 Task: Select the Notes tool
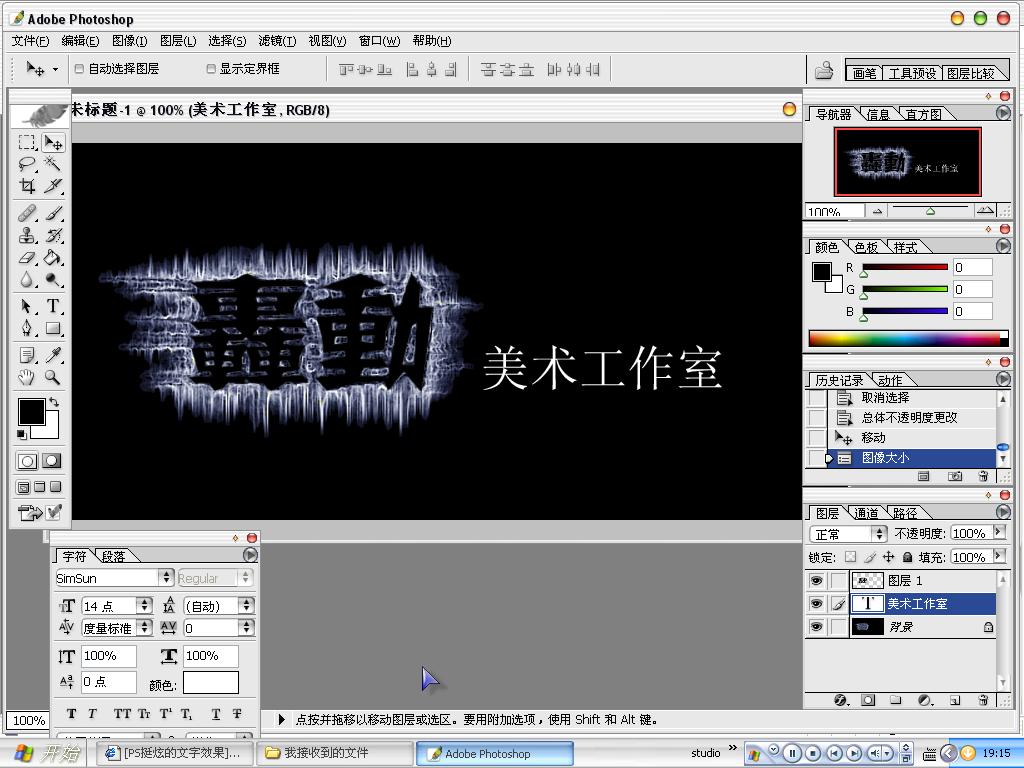tap(27, 355)
